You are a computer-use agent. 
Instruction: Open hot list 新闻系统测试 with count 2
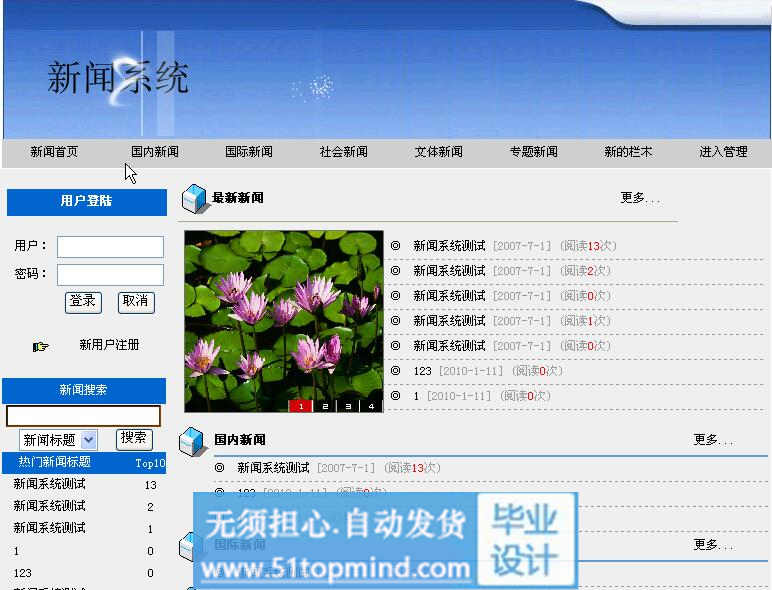49,506
